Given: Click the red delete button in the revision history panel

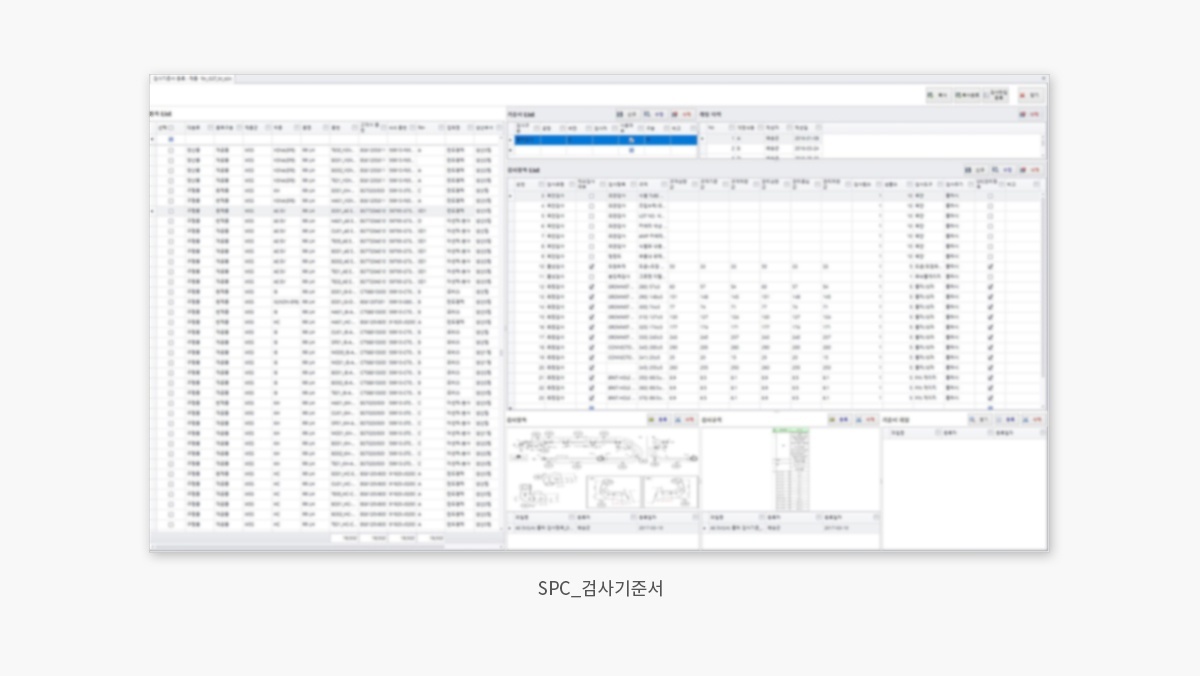Looking at the screenshot, I should pyautogui.click(x=1031, y=115).
